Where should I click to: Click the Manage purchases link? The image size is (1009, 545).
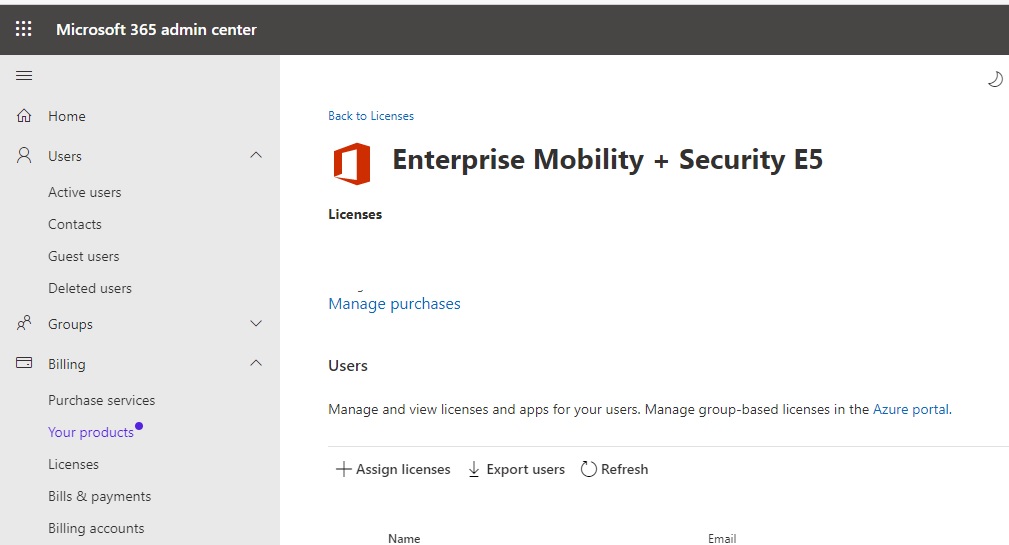click(394, 304)
